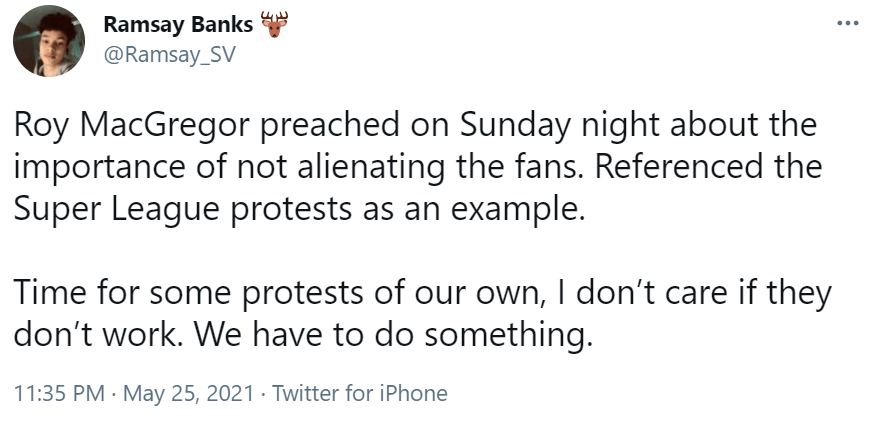
Task: Click the 11:35 PM timestamp
Action: pos(59,393)
